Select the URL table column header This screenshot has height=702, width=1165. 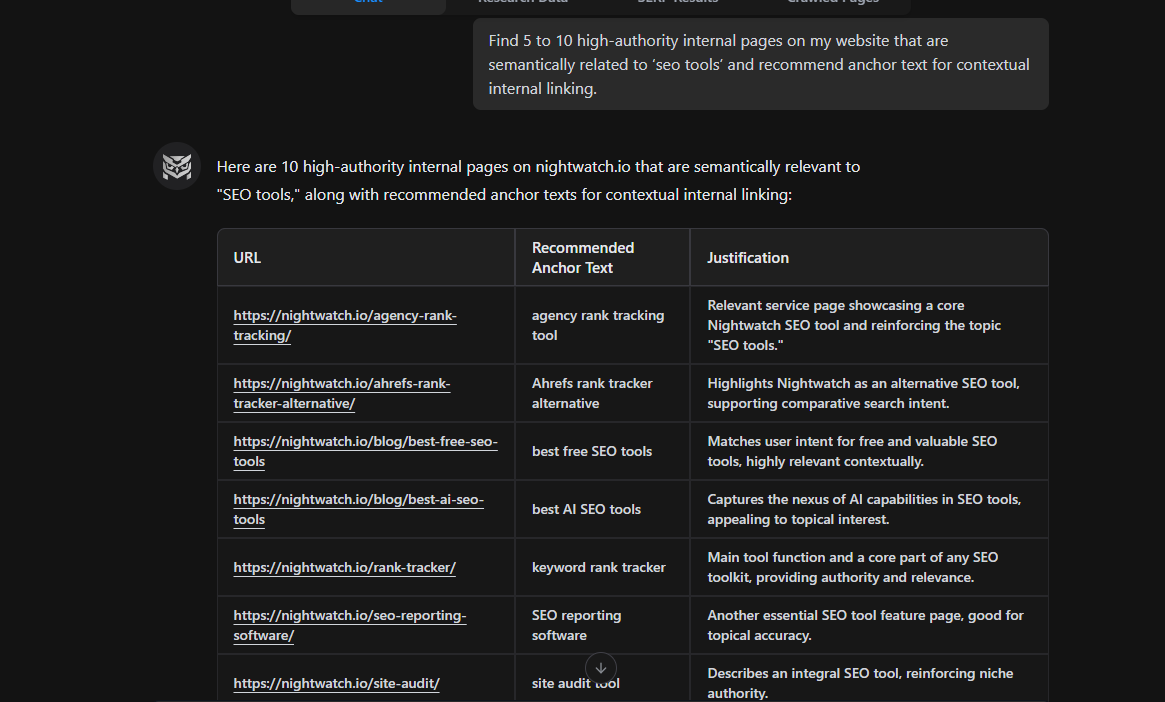tap(247, 257)
